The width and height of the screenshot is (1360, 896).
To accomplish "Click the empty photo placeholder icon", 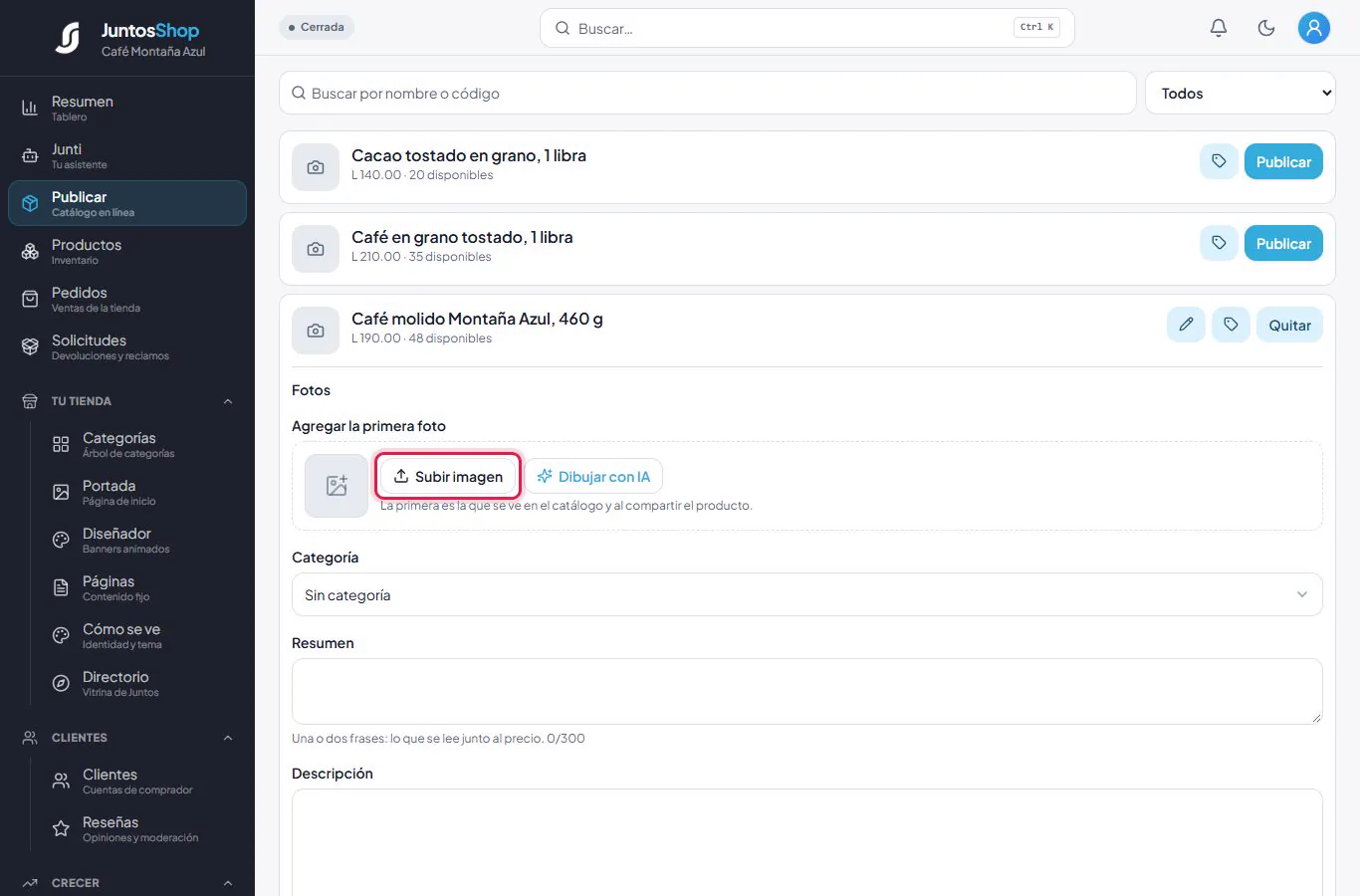I will [337, 486].
